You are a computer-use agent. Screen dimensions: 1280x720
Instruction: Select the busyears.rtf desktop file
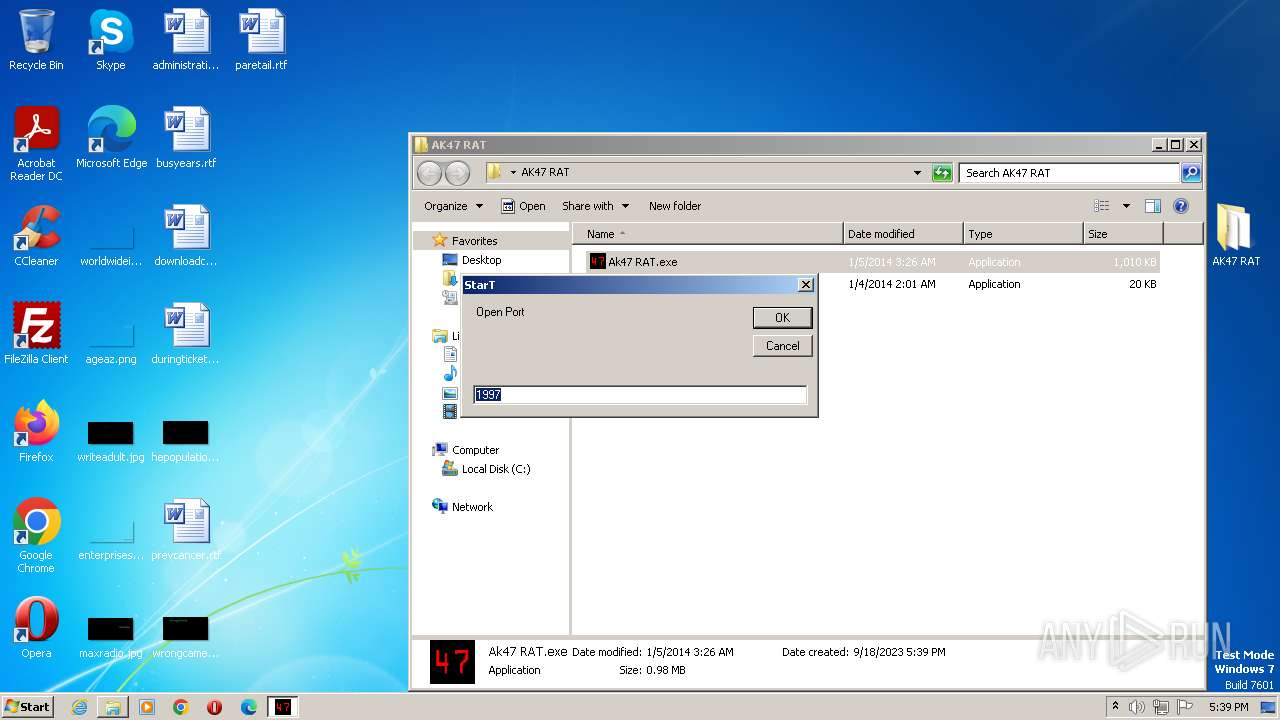[x=186, y=138]
